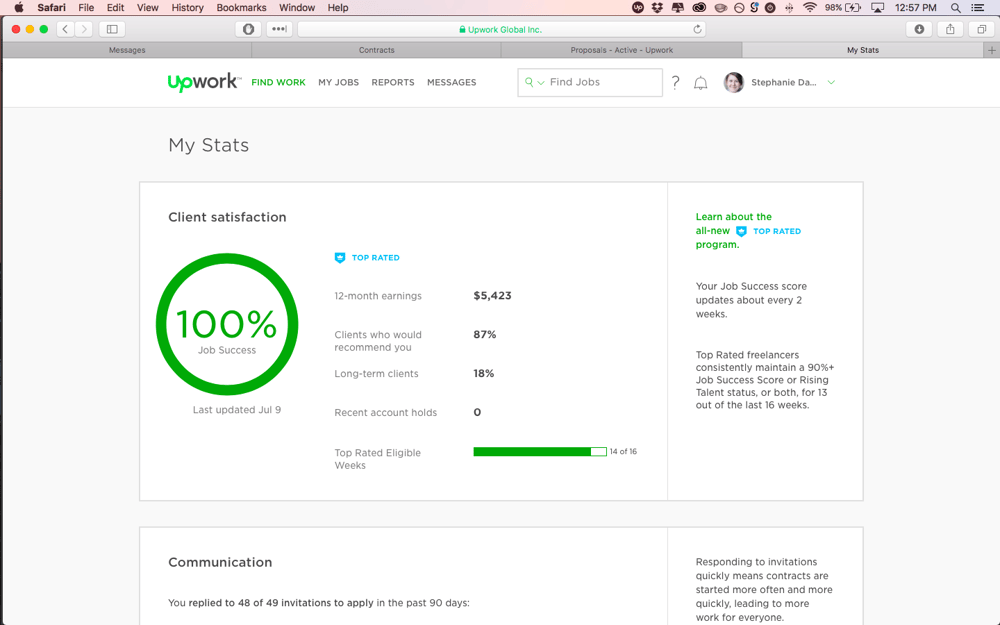The height and width of the screenshot is (625, 1000).
Task: Toggle the Safari sidebar button
Action: click(112, 29)
